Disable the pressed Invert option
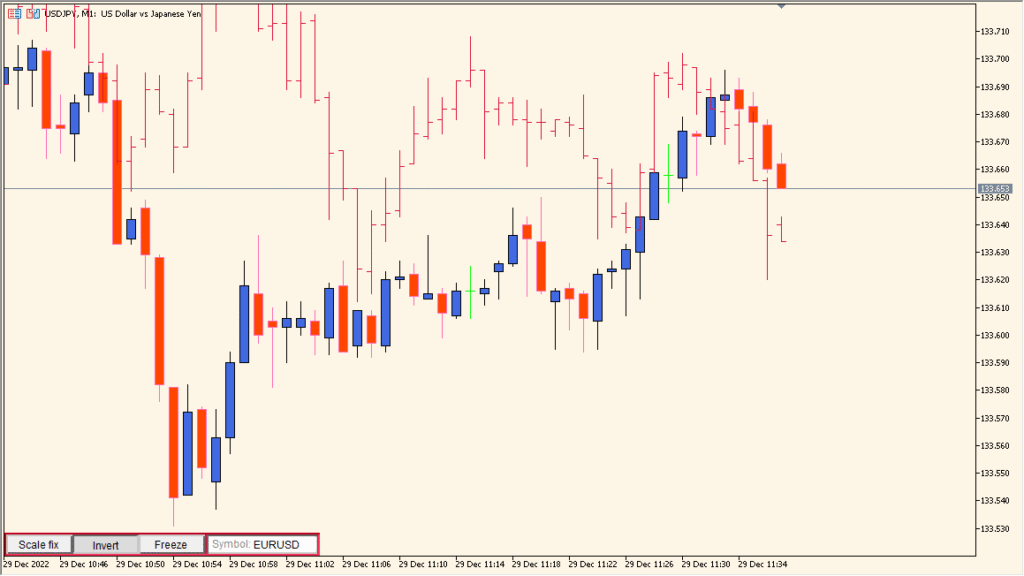Viewport: 1024px width, 576px height. [x=105, y=544]
